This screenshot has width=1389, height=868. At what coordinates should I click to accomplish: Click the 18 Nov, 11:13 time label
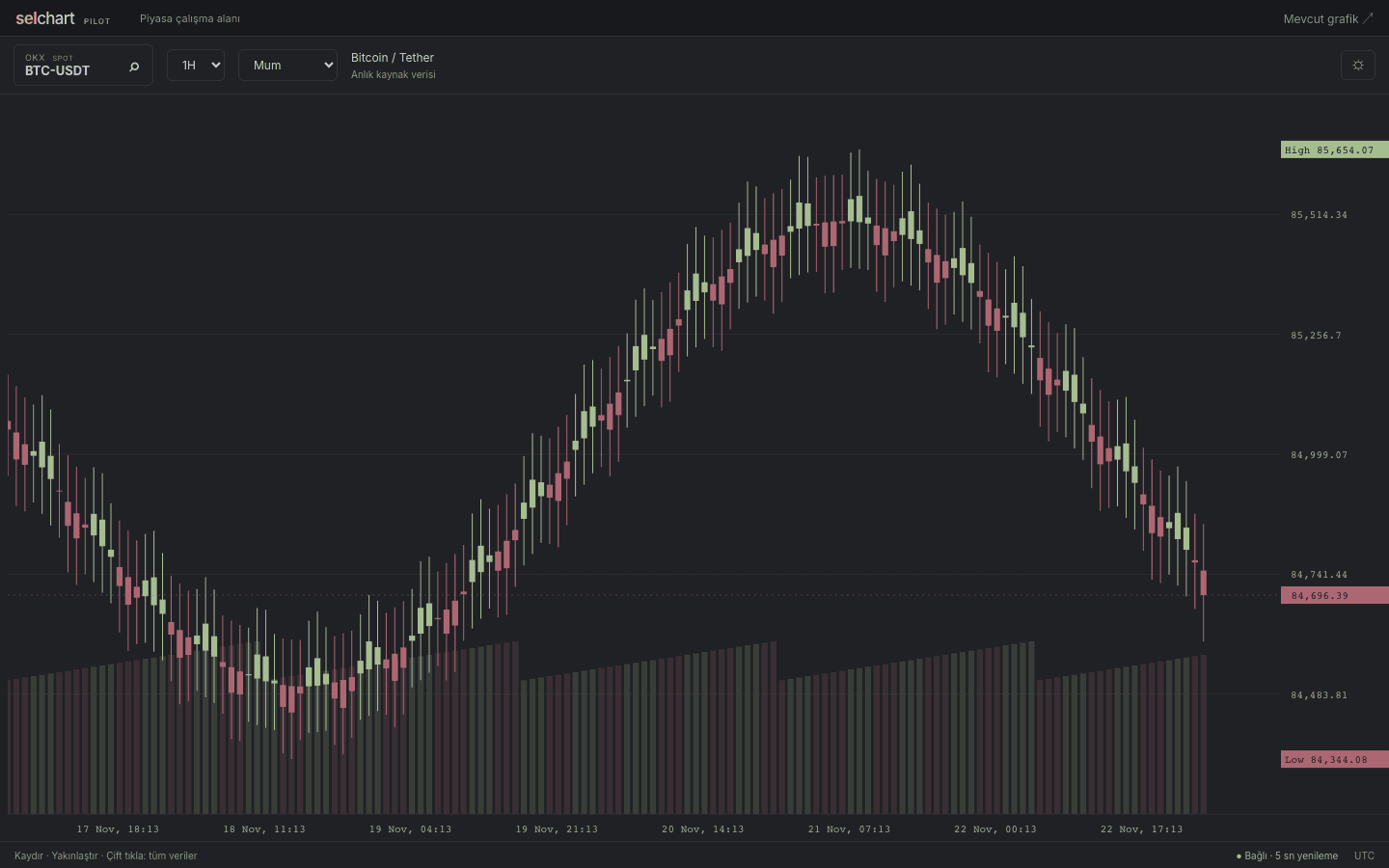[x=264, y=829]
